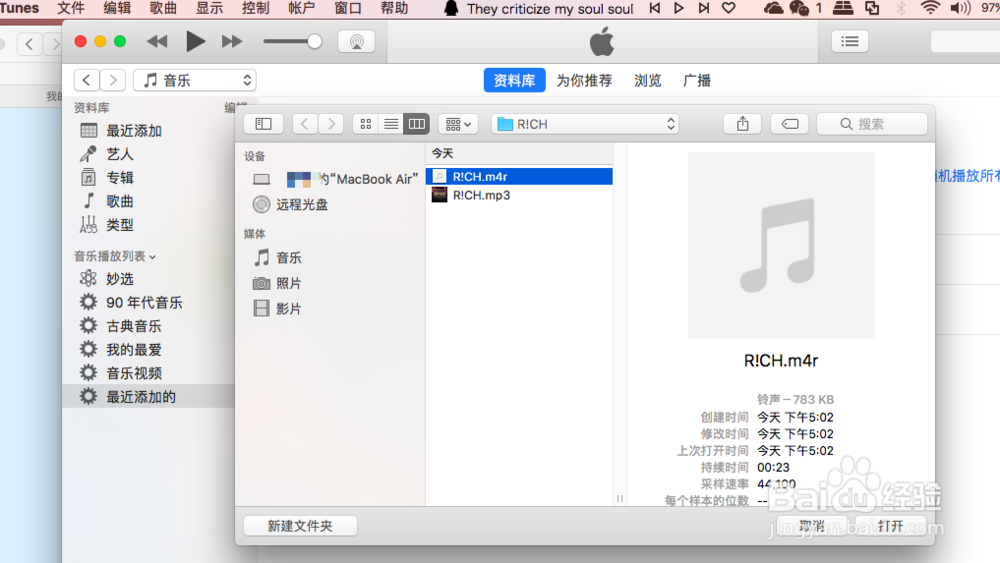Open the 显示 menu
The image size is (1000, 563).
[x=209, y=8]
